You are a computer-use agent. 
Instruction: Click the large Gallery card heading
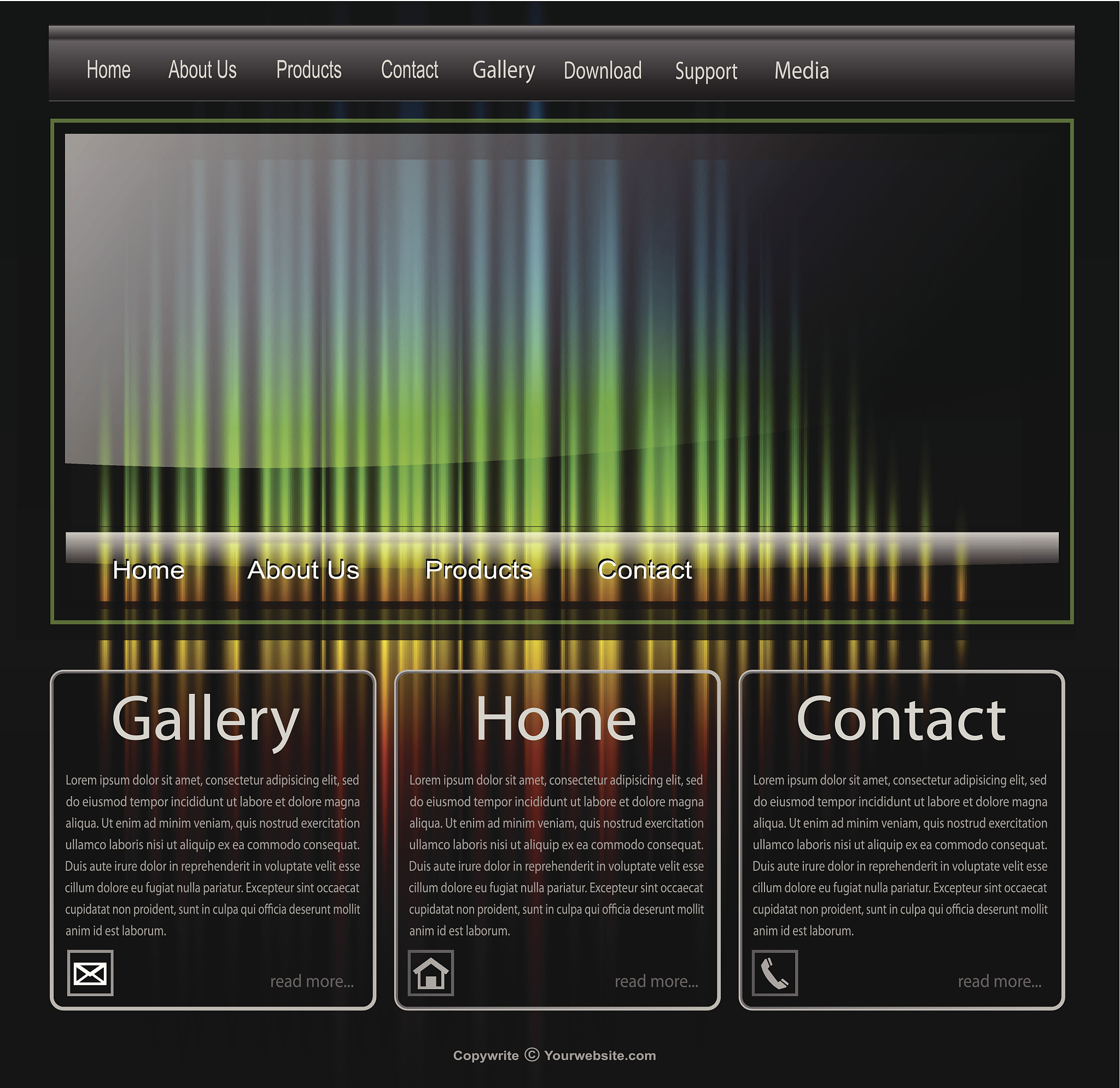(206, 721)
